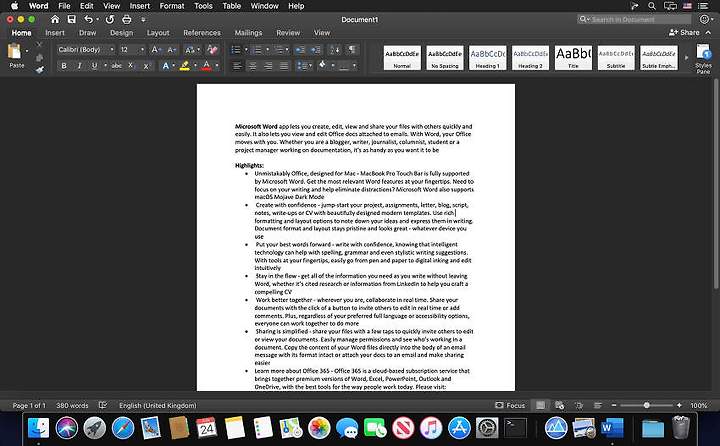720x446 pixels.
Task: Apply yellow text highlight colour
Action: (185, 66)
